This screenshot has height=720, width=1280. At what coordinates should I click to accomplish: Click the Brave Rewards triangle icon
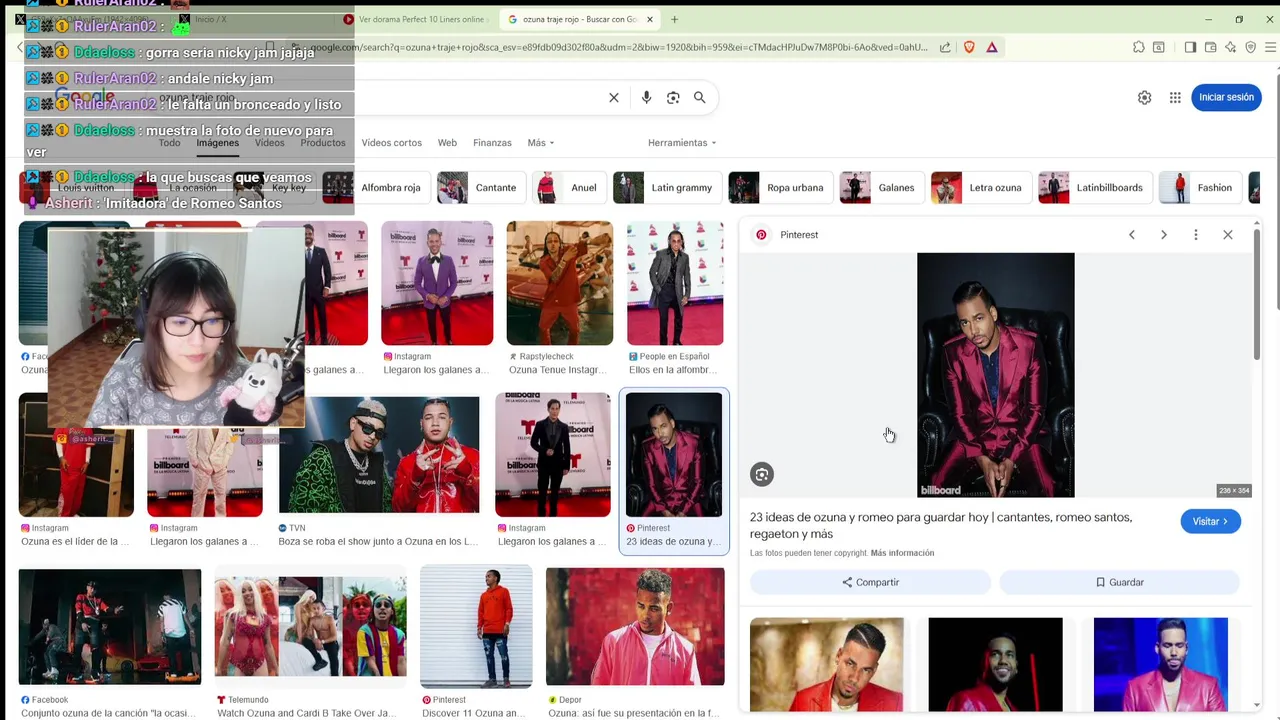992,47
